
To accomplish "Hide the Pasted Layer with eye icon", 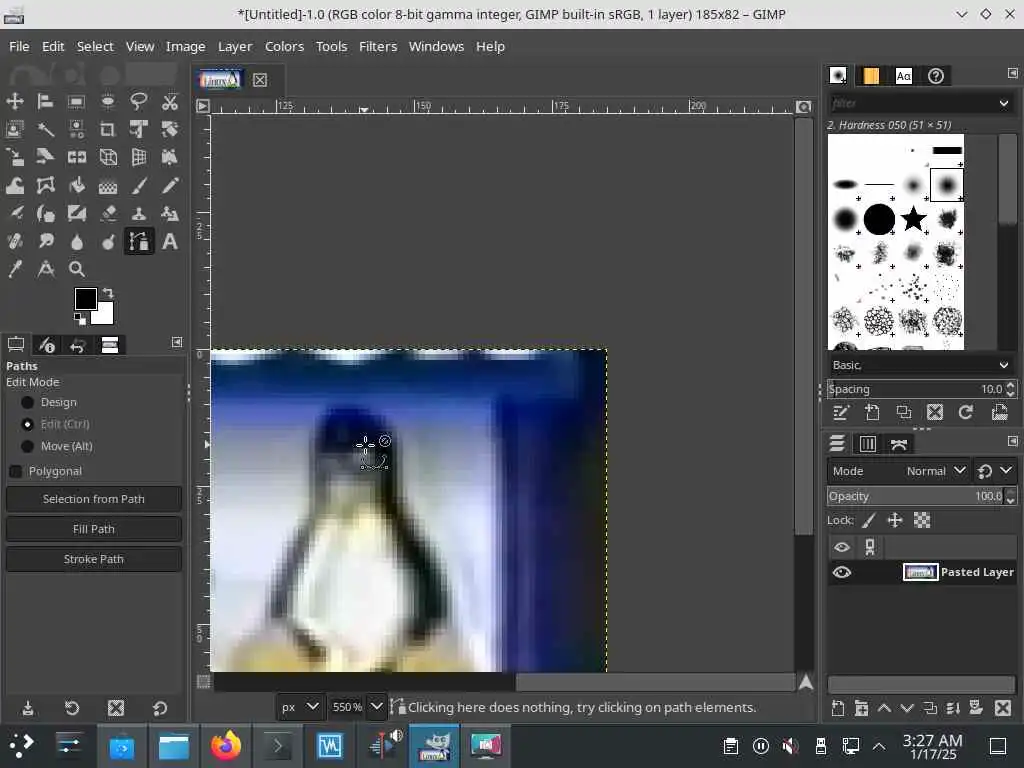I will 842,573.
